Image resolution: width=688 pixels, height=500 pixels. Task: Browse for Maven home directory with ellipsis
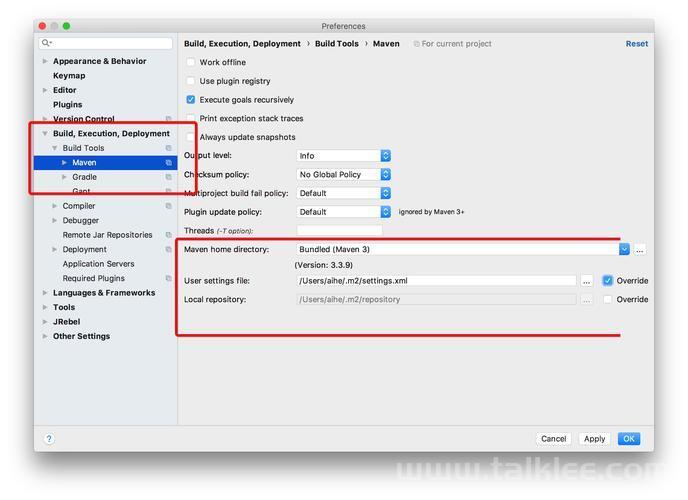640,250
